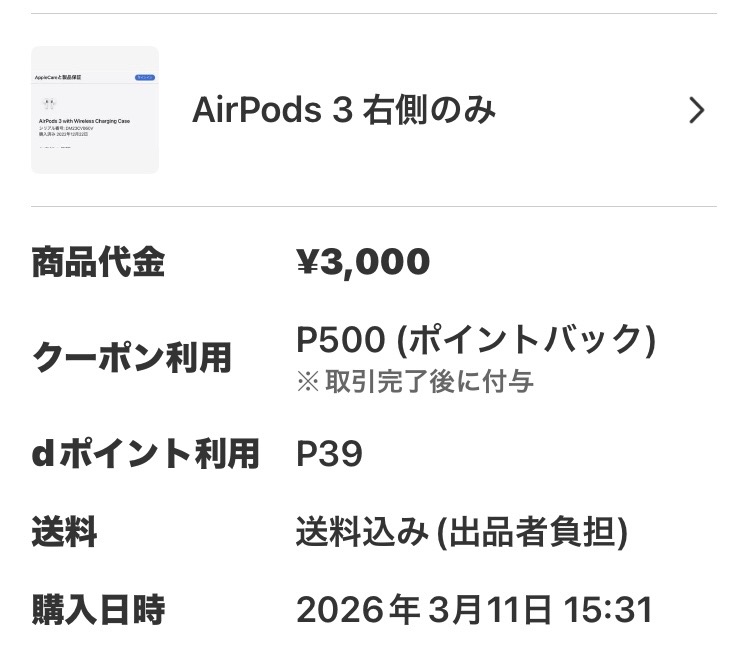Click the シリアル番号 serial number line in thumbnail
This screenshot has width=748, height=657.
pyautogui.click(x=65, y=128)
